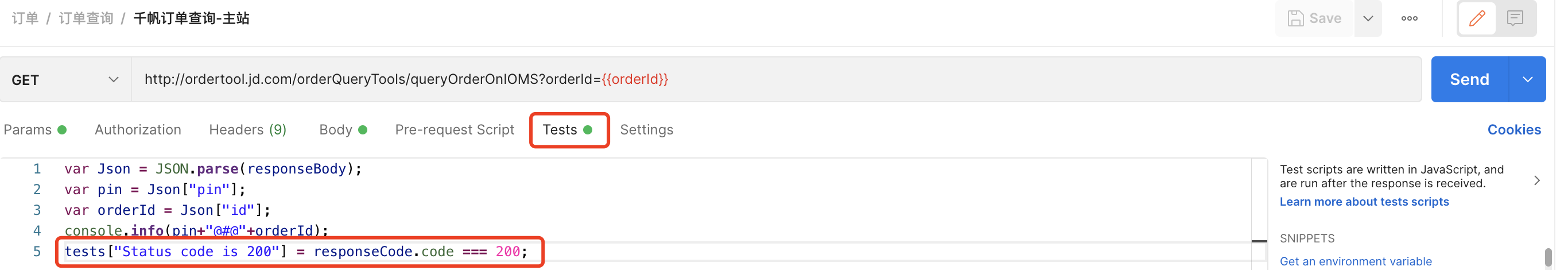Expand the Save options dropdown arrow
Viewport: 1568px width, 270px height.
[x=1368, y=18]
